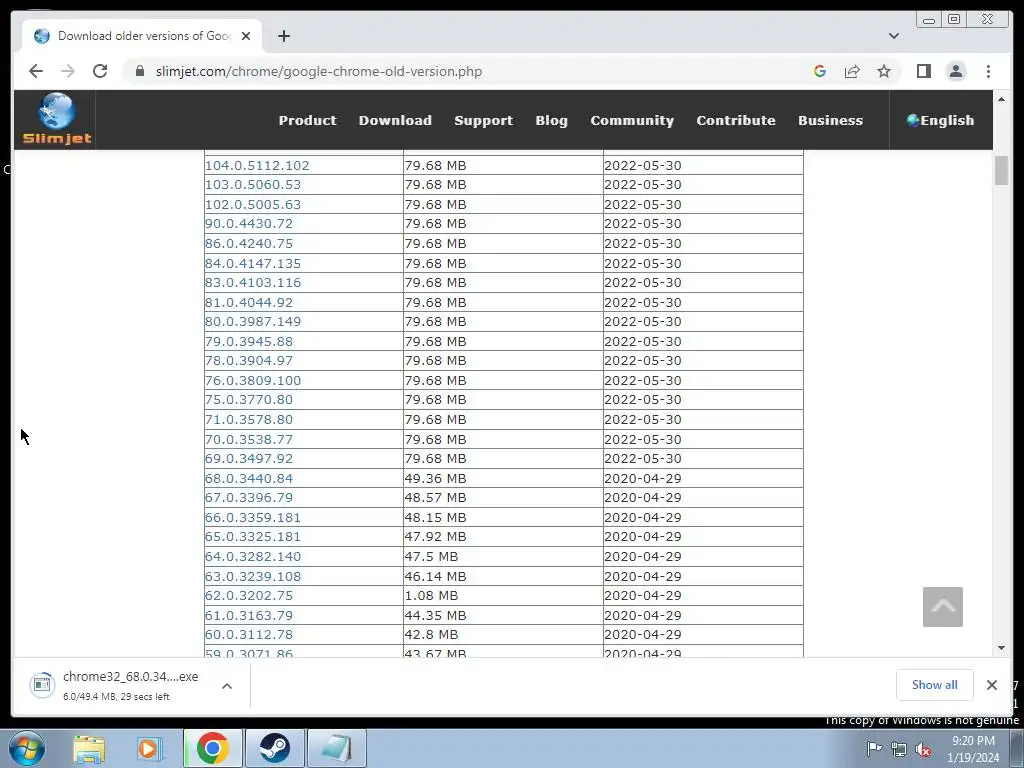Download Chrome version 64.0.3282.140
Screen dimensions: 1024x768
tap(253, 556)
